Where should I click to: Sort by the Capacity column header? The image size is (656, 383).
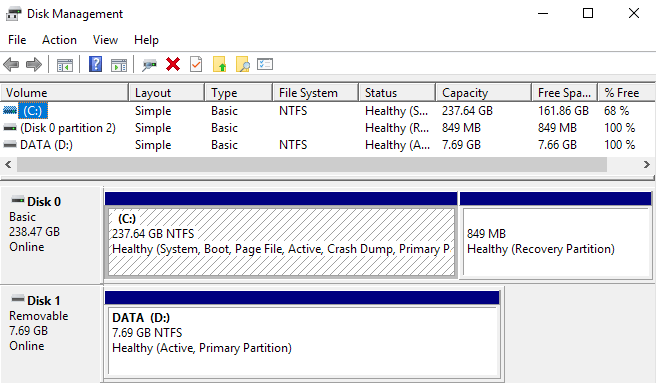tap(483, 93)
